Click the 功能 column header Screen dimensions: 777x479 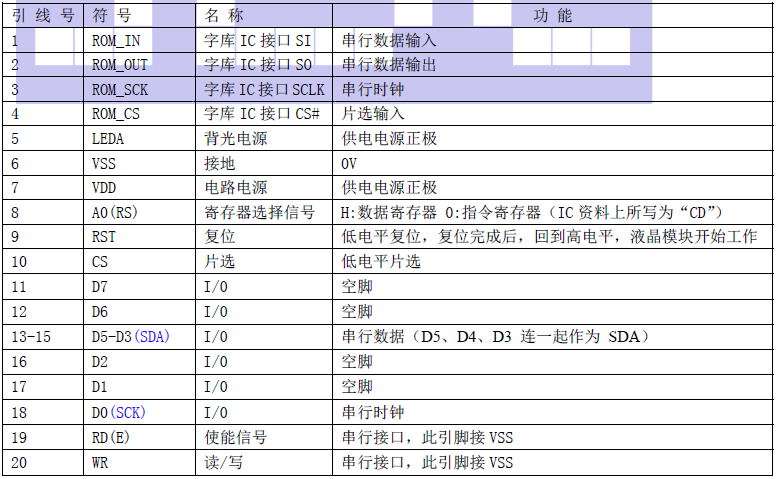point(553,16)
